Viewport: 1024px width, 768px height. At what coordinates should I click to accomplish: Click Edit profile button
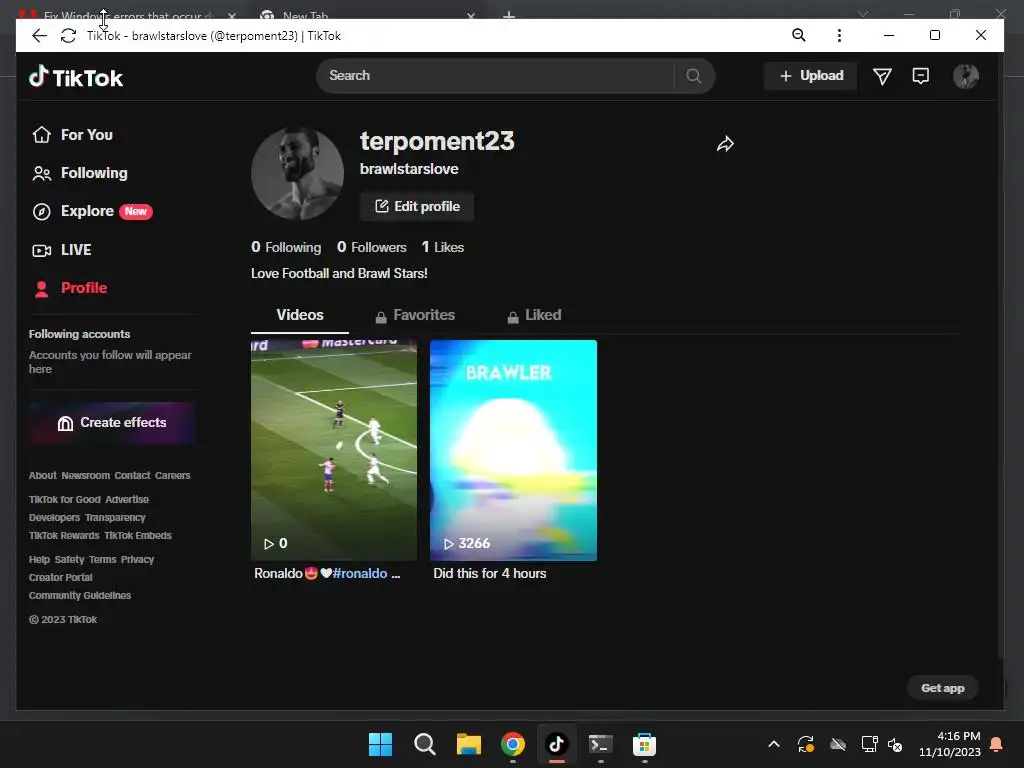point(417,206)
